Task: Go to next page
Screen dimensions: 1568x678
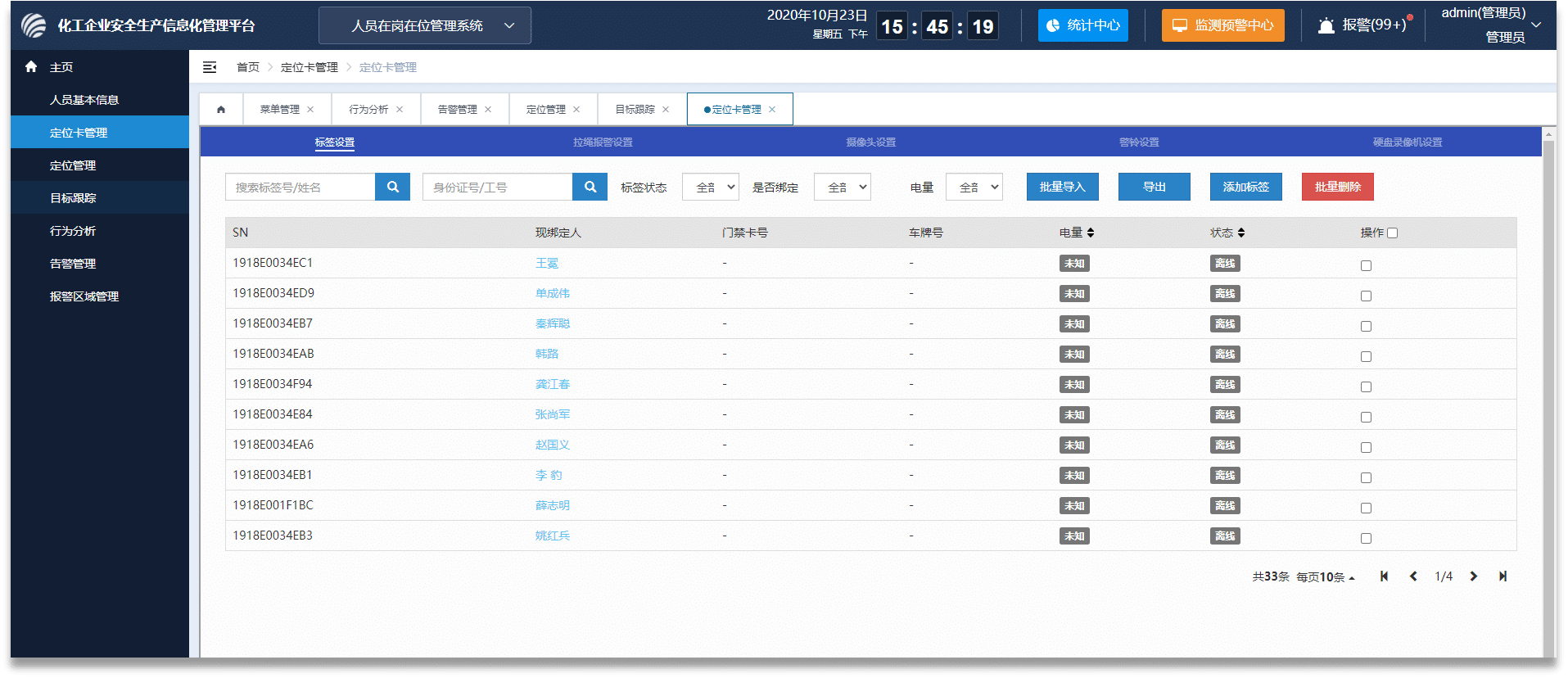Action: point(1474,576)
